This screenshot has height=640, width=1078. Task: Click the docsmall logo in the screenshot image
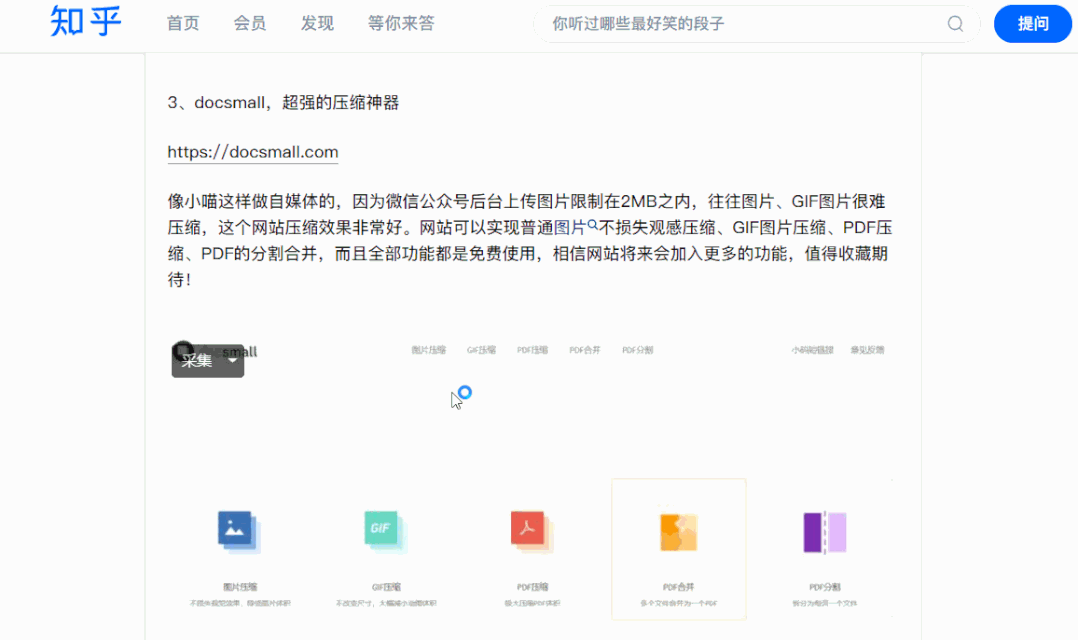coord(214,351)
